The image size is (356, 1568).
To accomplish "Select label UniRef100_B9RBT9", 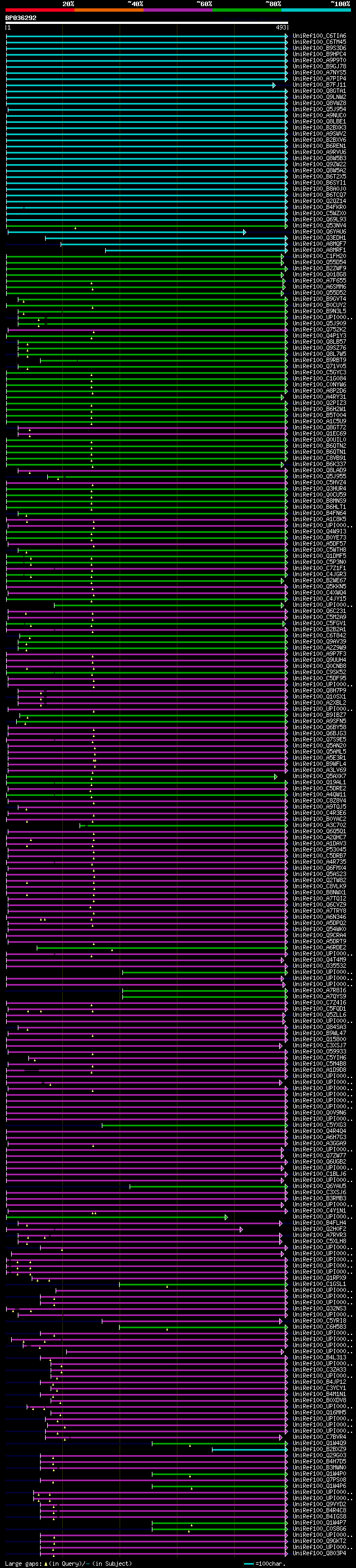I will (x=319, y=360).
